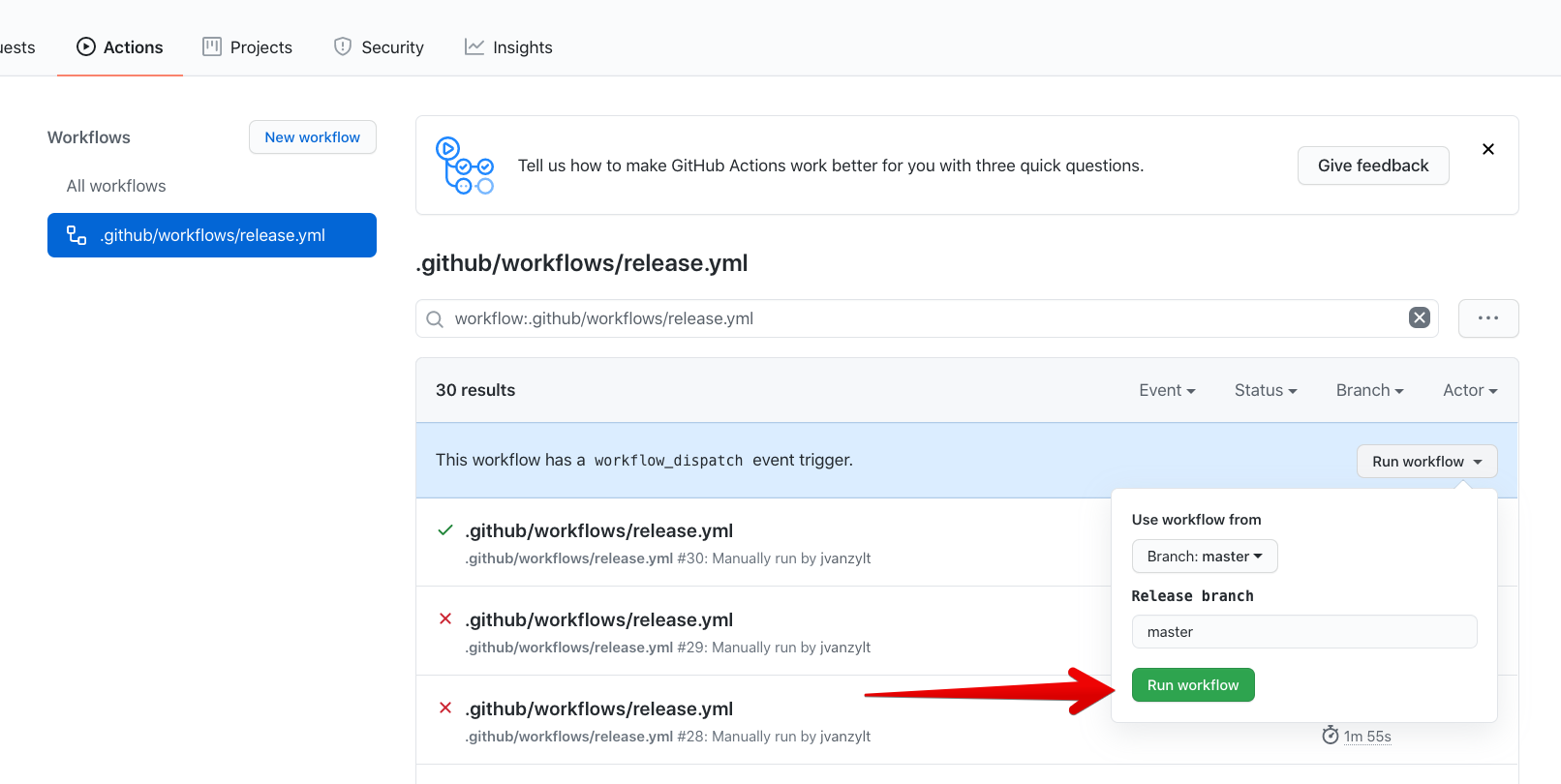Image resolution: width=1561 pixels, height=784 pixels.
Task: Dismiss the feedback banner with X
Action: 1488,149
